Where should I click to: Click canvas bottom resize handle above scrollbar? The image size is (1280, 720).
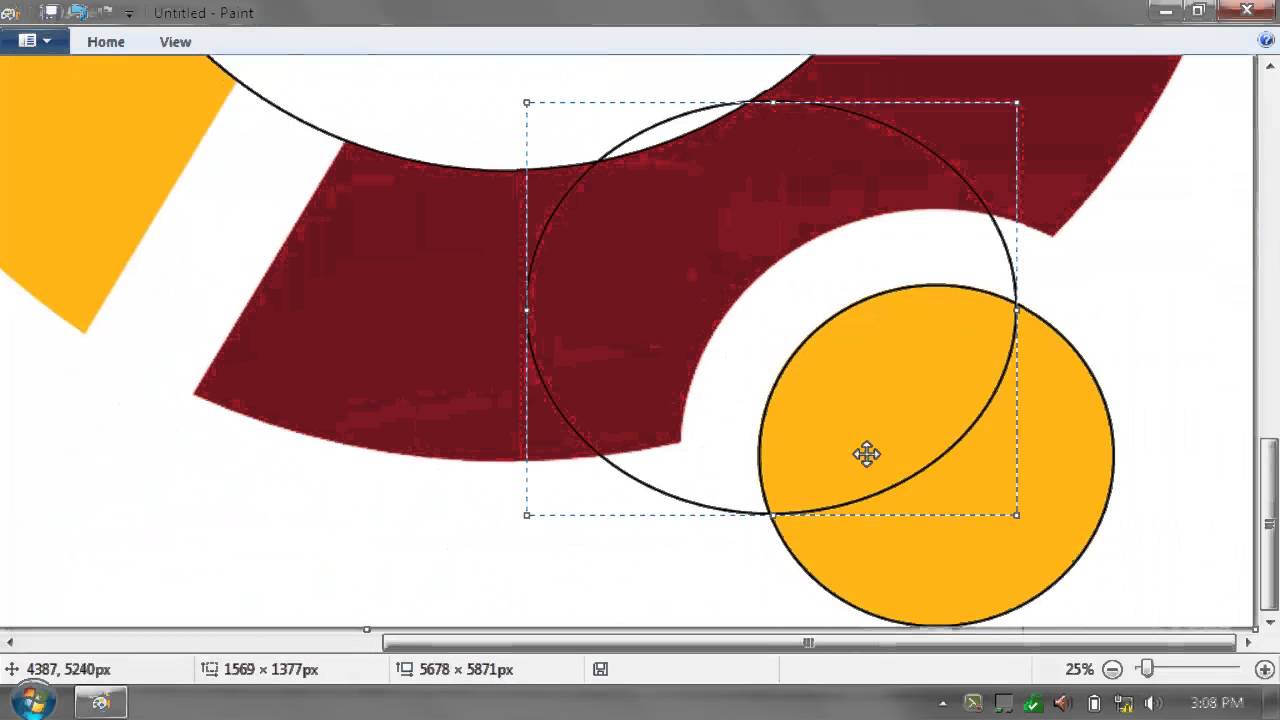367,629
